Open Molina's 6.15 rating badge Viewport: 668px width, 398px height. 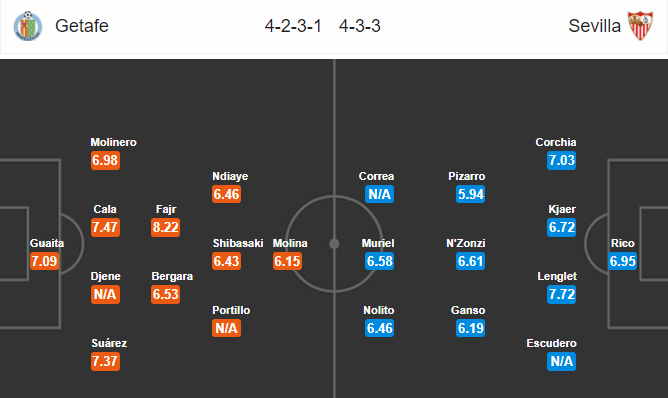[x=288, y=261]
